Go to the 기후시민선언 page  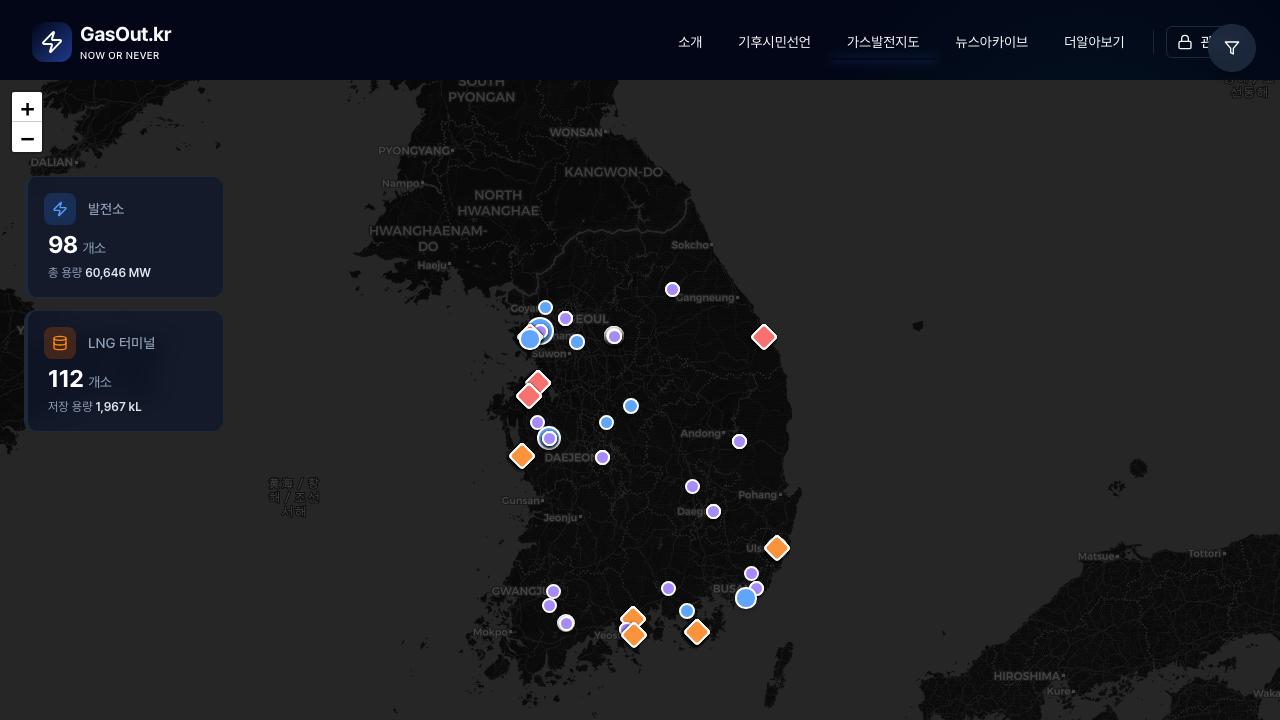774,42
